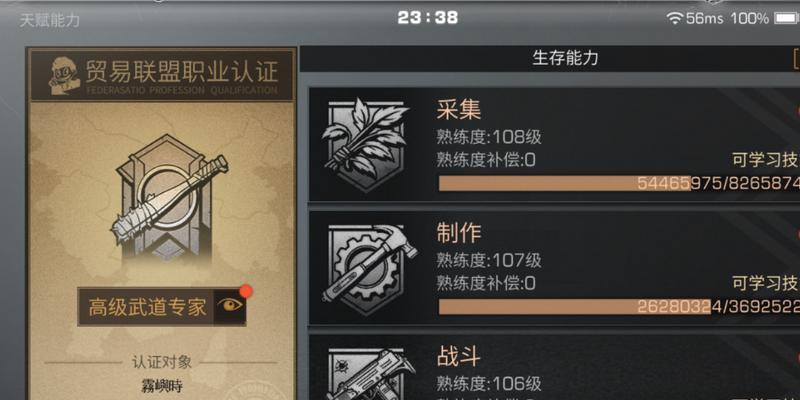Tap 可学习技 link in Gathering row
Viewport: 800px width, 400px height.
point(766,160)
